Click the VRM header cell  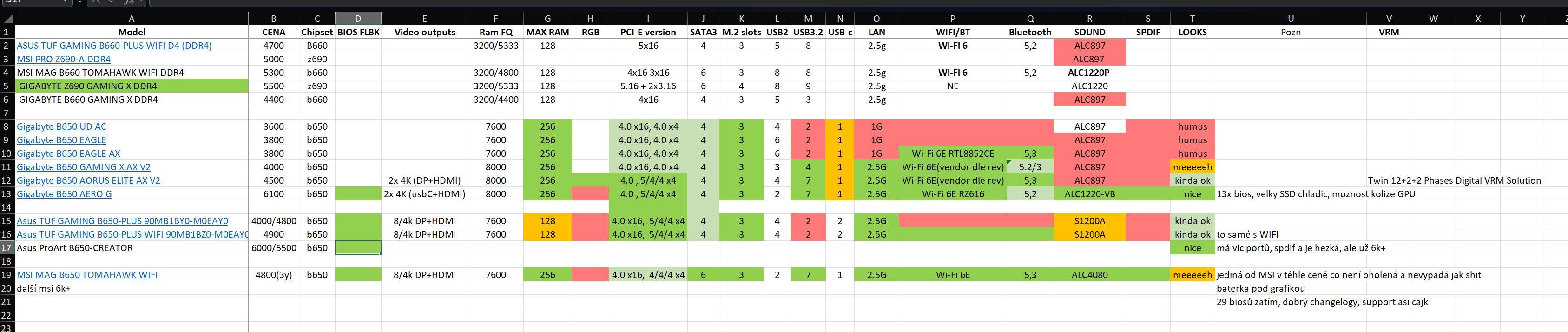1389,32
